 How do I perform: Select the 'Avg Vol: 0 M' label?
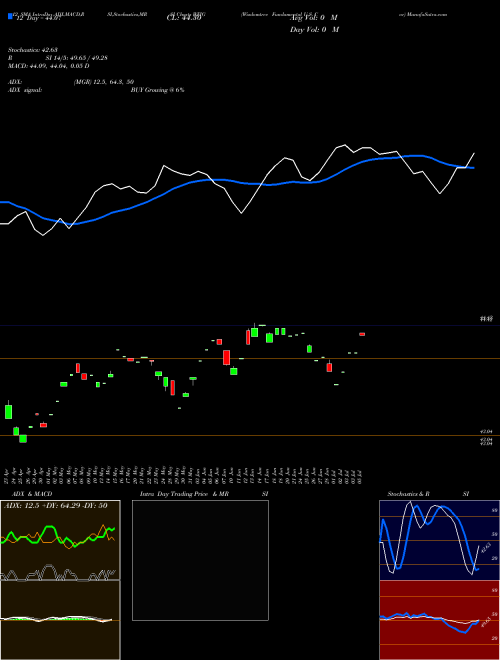tap(314, 18)
